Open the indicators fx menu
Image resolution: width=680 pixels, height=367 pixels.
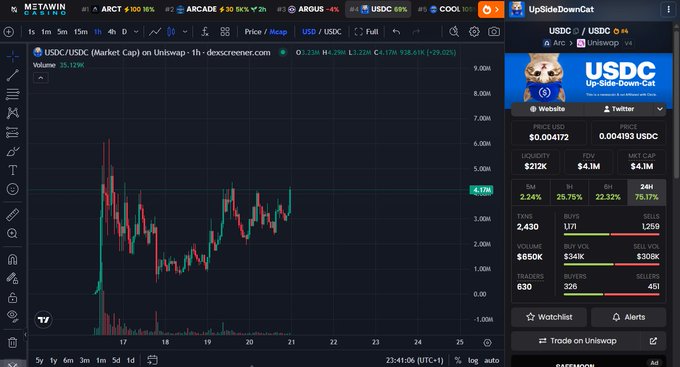[205, 32]
